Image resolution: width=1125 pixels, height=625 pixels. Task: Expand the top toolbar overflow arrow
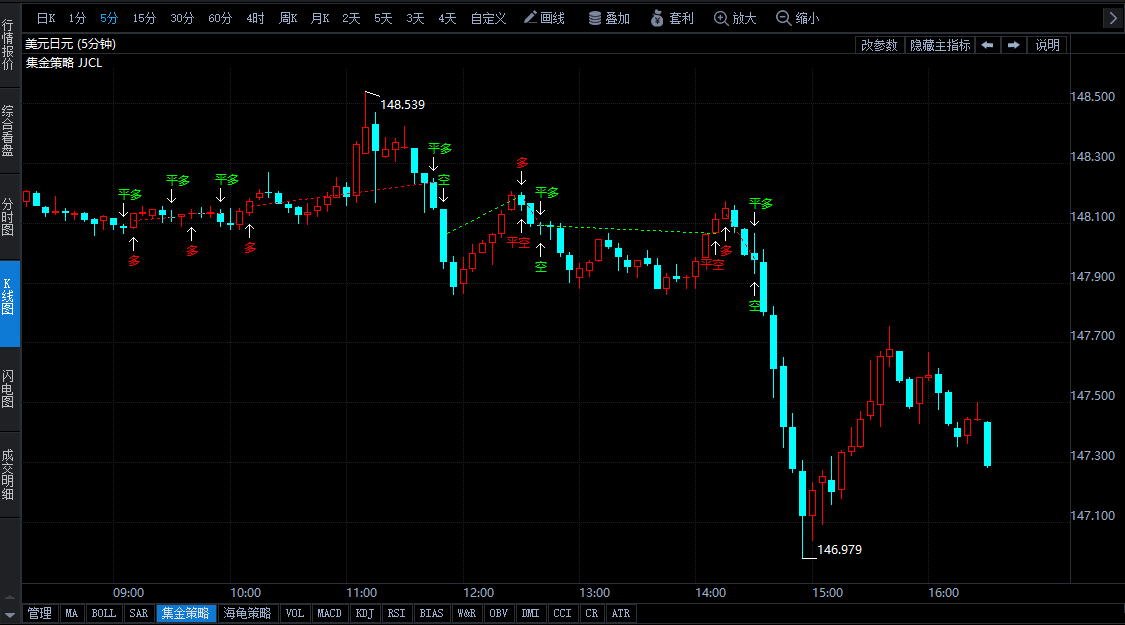pyautogui.click(x=1112, y=18)
